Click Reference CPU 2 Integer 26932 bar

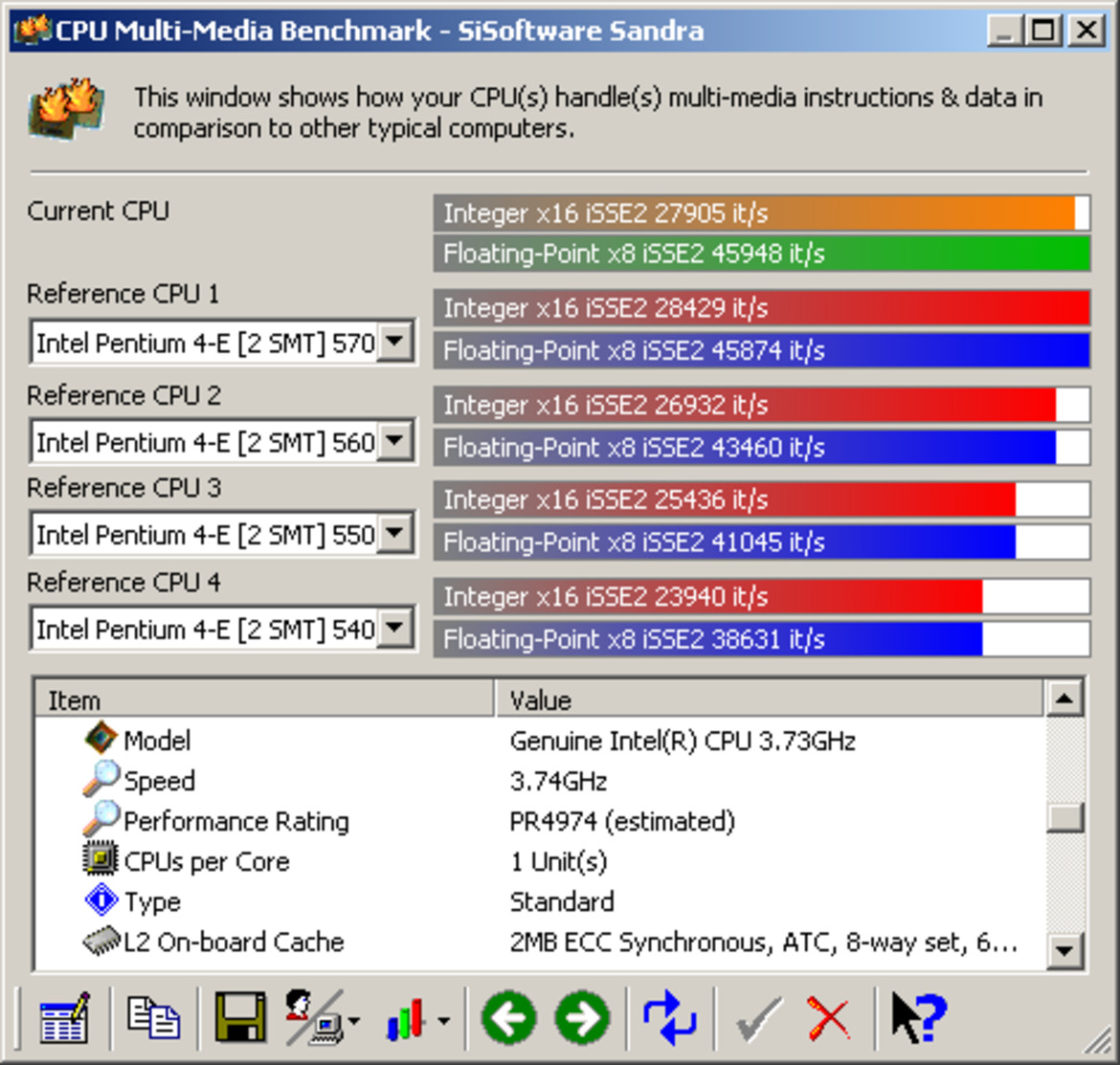761,405
